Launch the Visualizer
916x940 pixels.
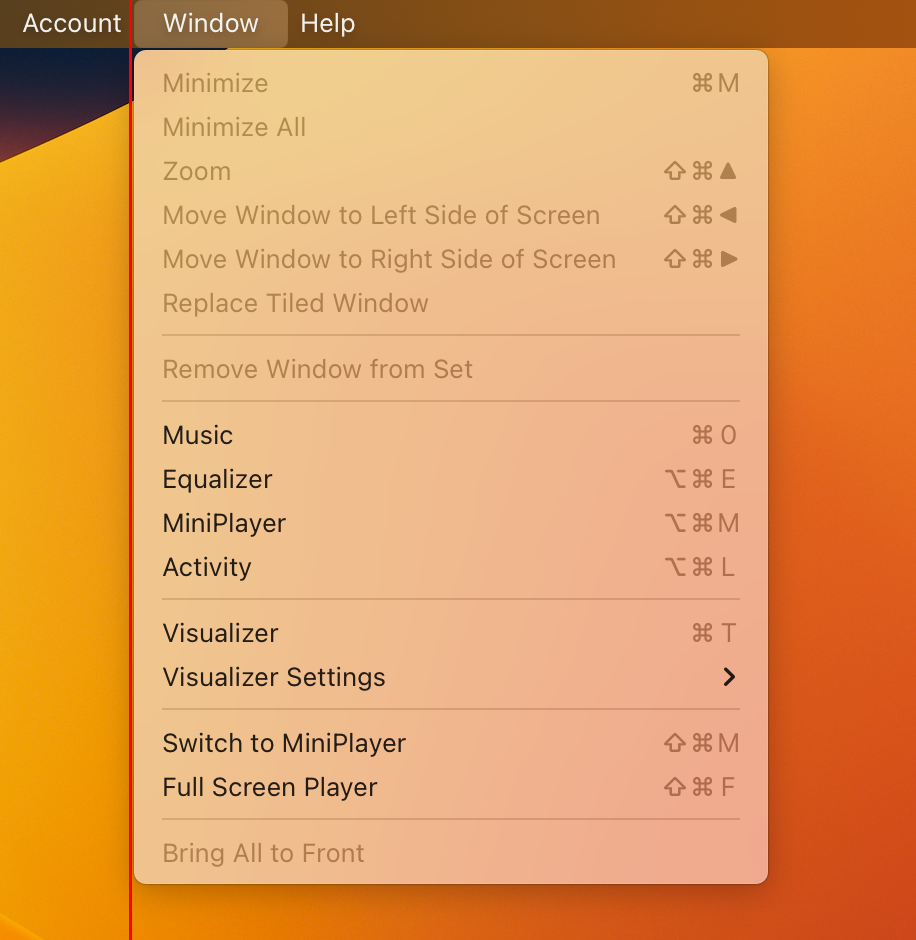(x=451, y=633)
